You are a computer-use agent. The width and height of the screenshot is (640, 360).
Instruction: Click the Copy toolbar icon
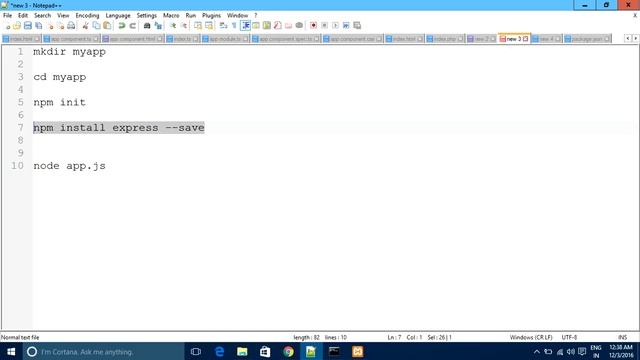(x=96, y=26)
